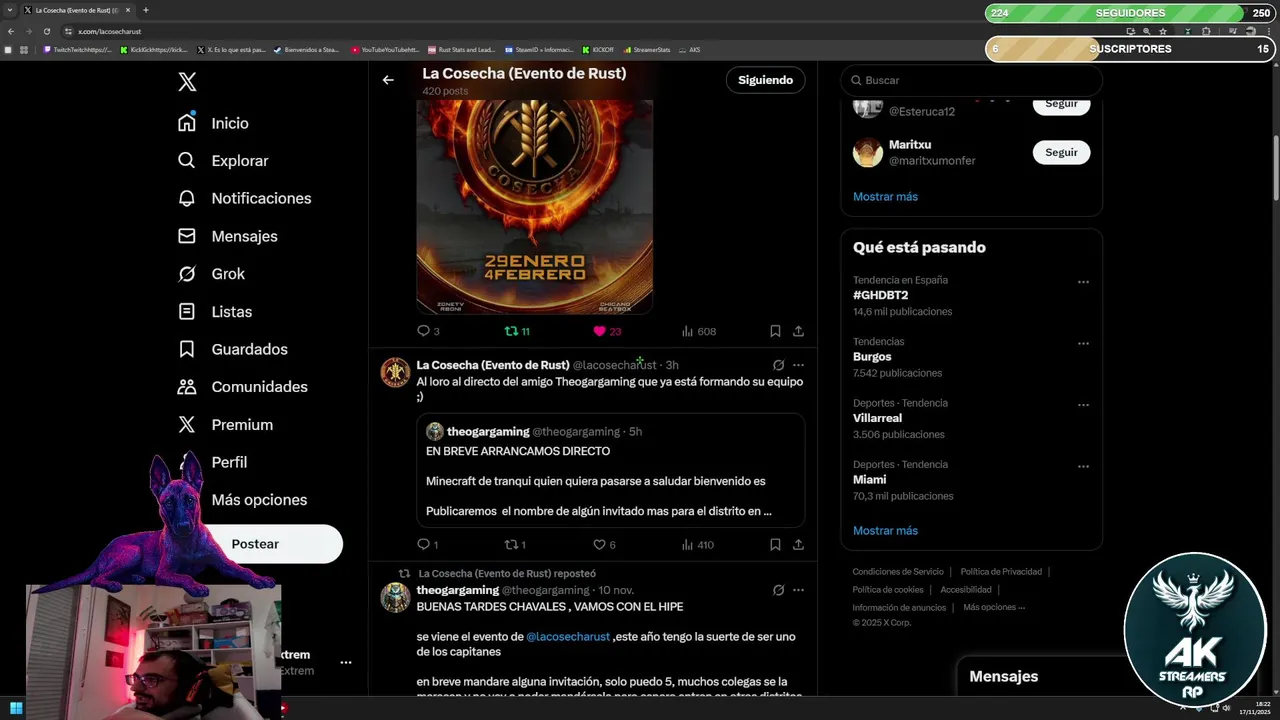Click La Cosecha avatar on 3h post
Image resolution: width=1280 pixels, height=720 pixels.
395,373
